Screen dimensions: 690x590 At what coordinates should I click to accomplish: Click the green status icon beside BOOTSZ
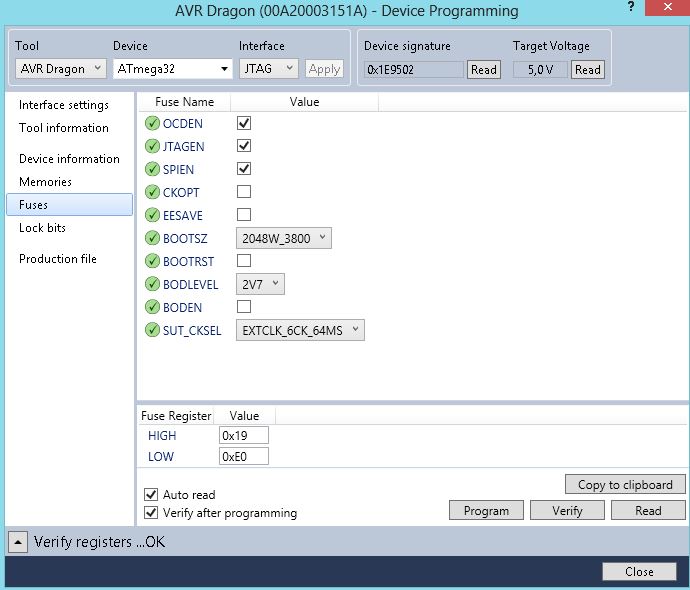152,238
